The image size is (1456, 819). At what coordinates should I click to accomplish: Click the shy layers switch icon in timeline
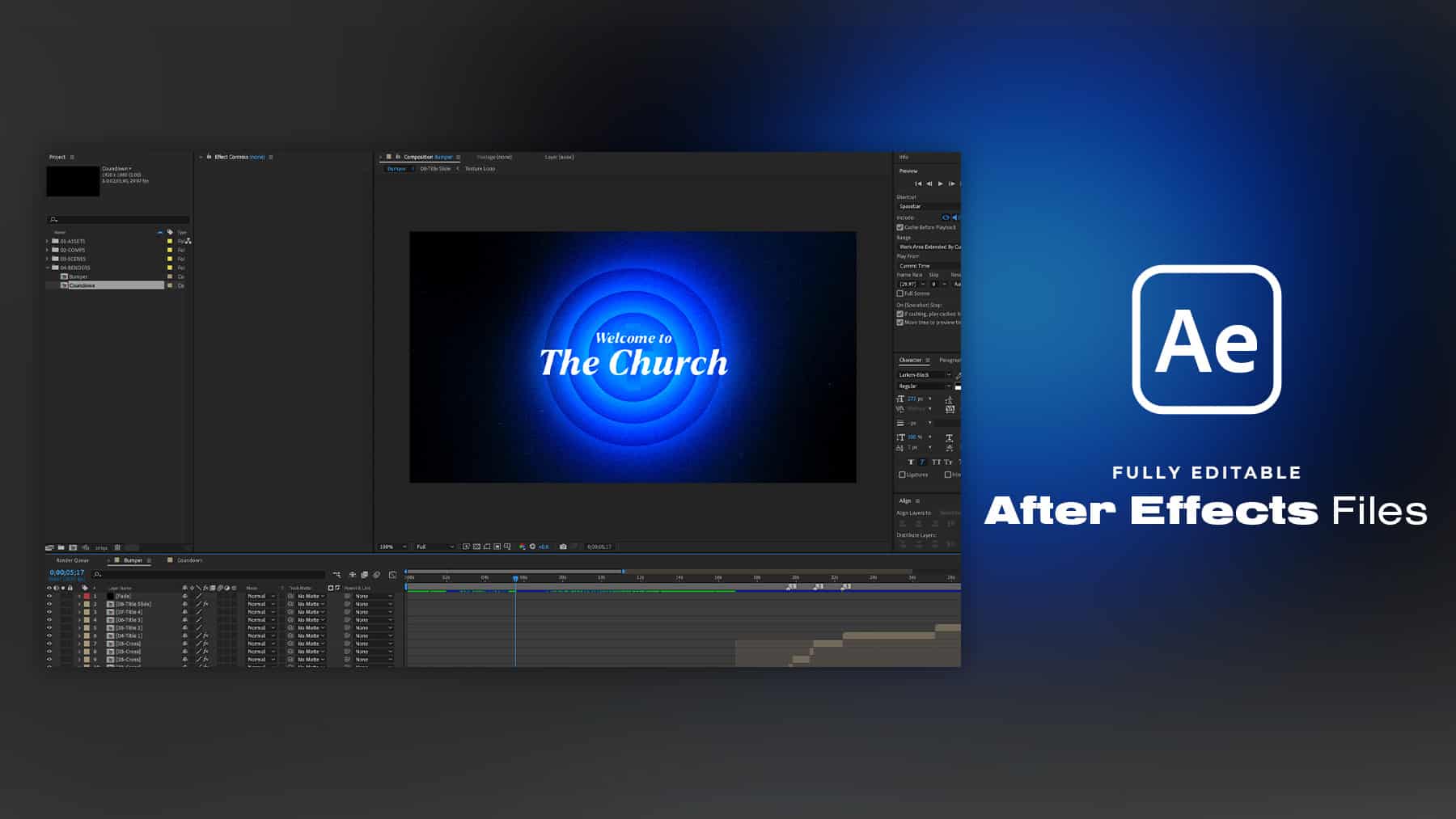353,575
